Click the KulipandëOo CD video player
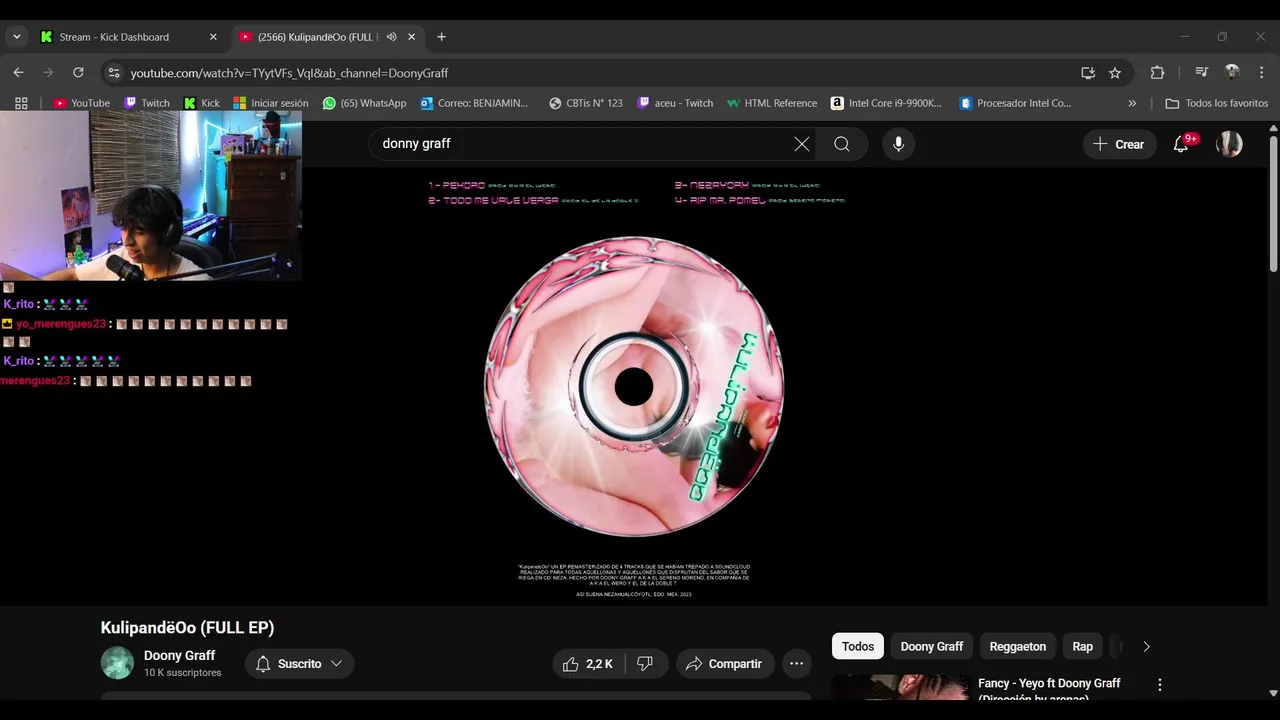Viewport: 1280px width, 720px height. click(634, 386)
